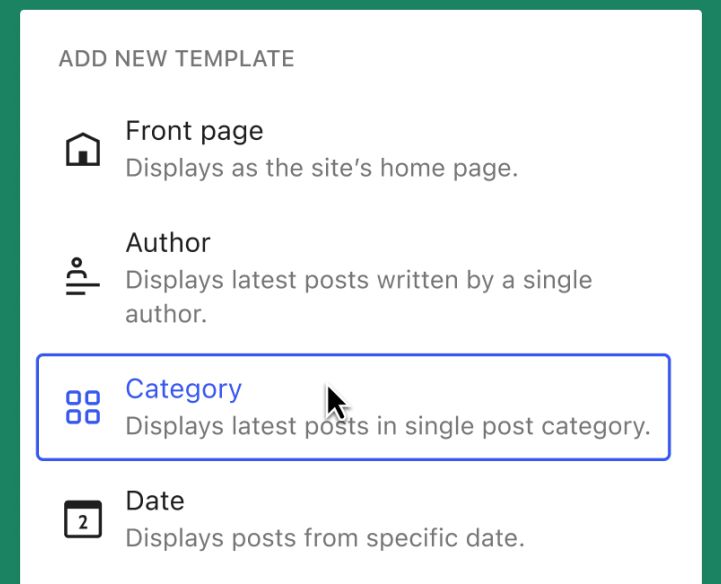Click "Displays posts from specific date" description

point(324,538)
